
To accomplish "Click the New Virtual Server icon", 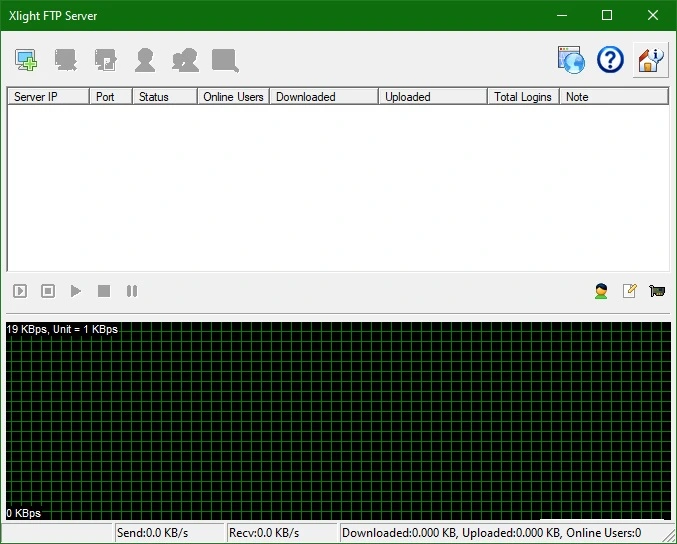I will pyautogui.click(x=26, y=60).
